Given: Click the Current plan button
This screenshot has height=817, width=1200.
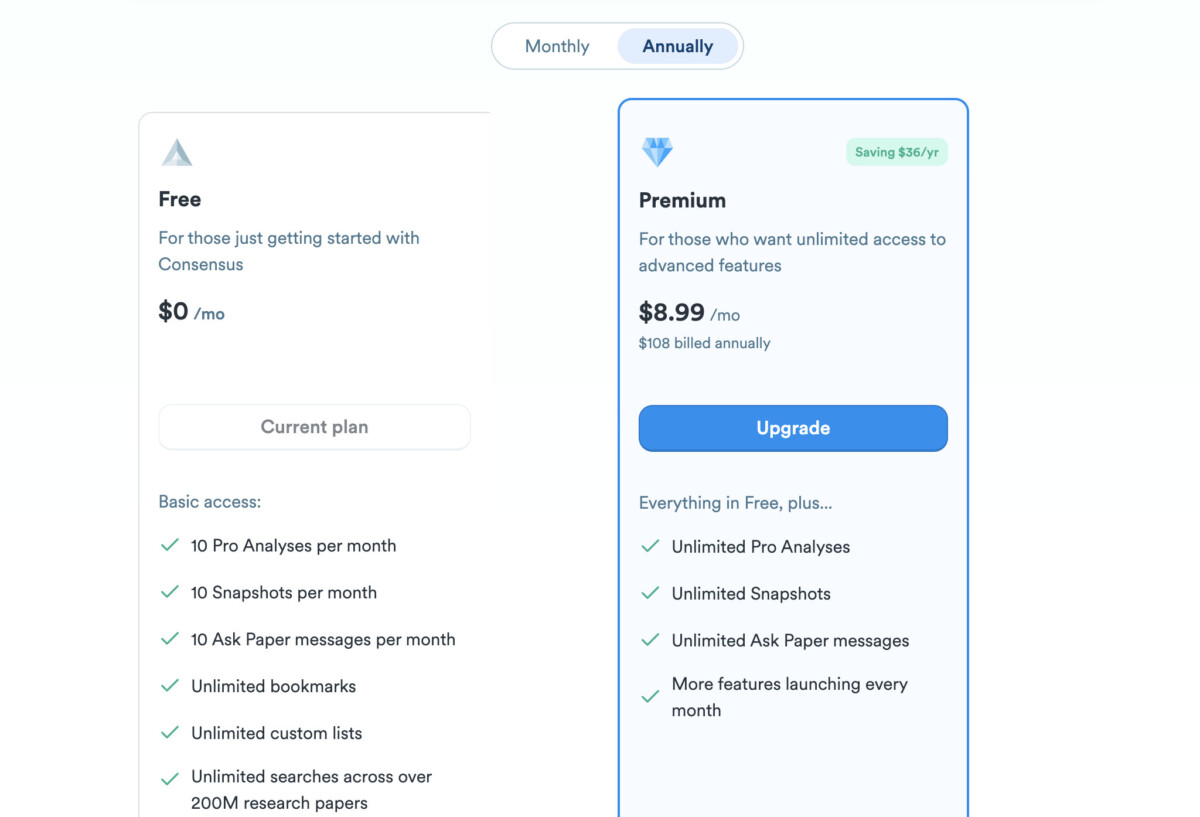Looking at the screenshot, I should coord(314,427).
